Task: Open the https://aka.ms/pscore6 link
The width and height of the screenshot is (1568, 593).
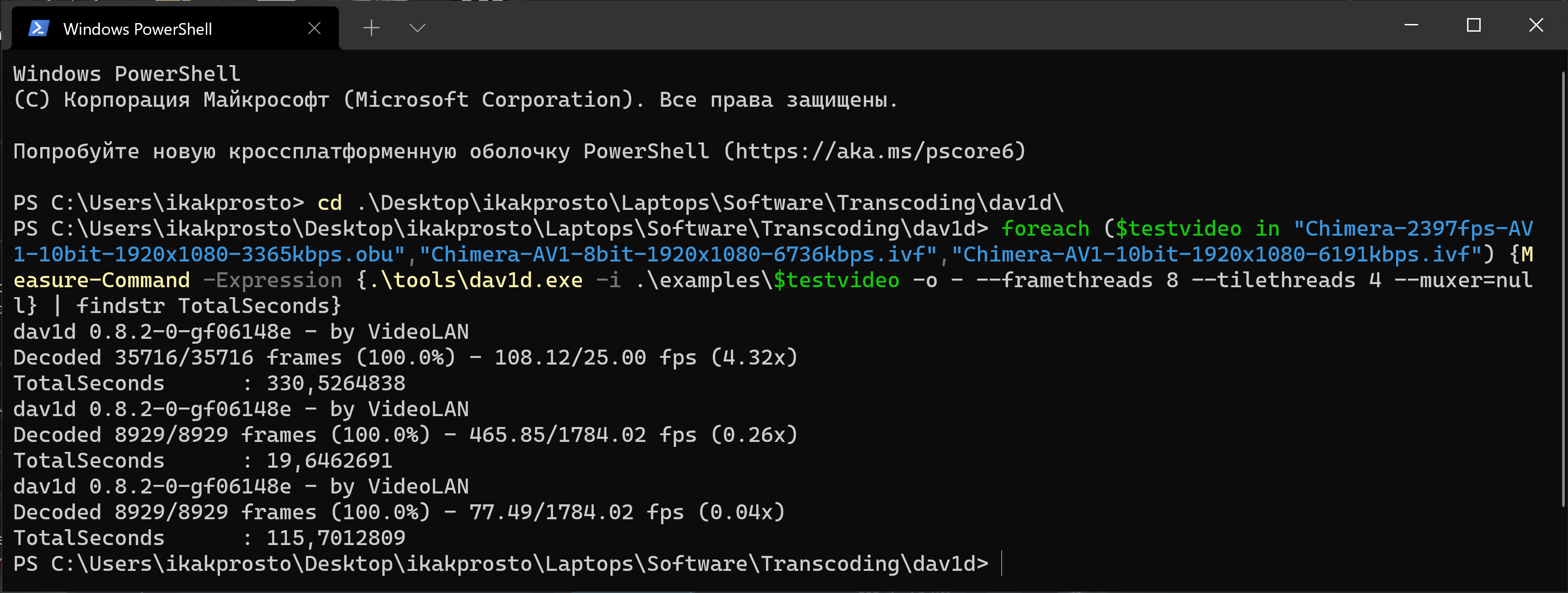Action: [873, 151]
